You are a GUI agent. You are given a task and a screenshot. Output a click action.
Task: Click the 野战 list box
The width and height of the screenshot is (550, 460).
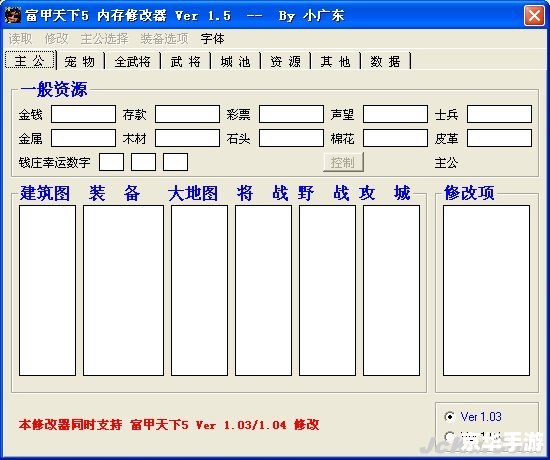click(327, 291)
